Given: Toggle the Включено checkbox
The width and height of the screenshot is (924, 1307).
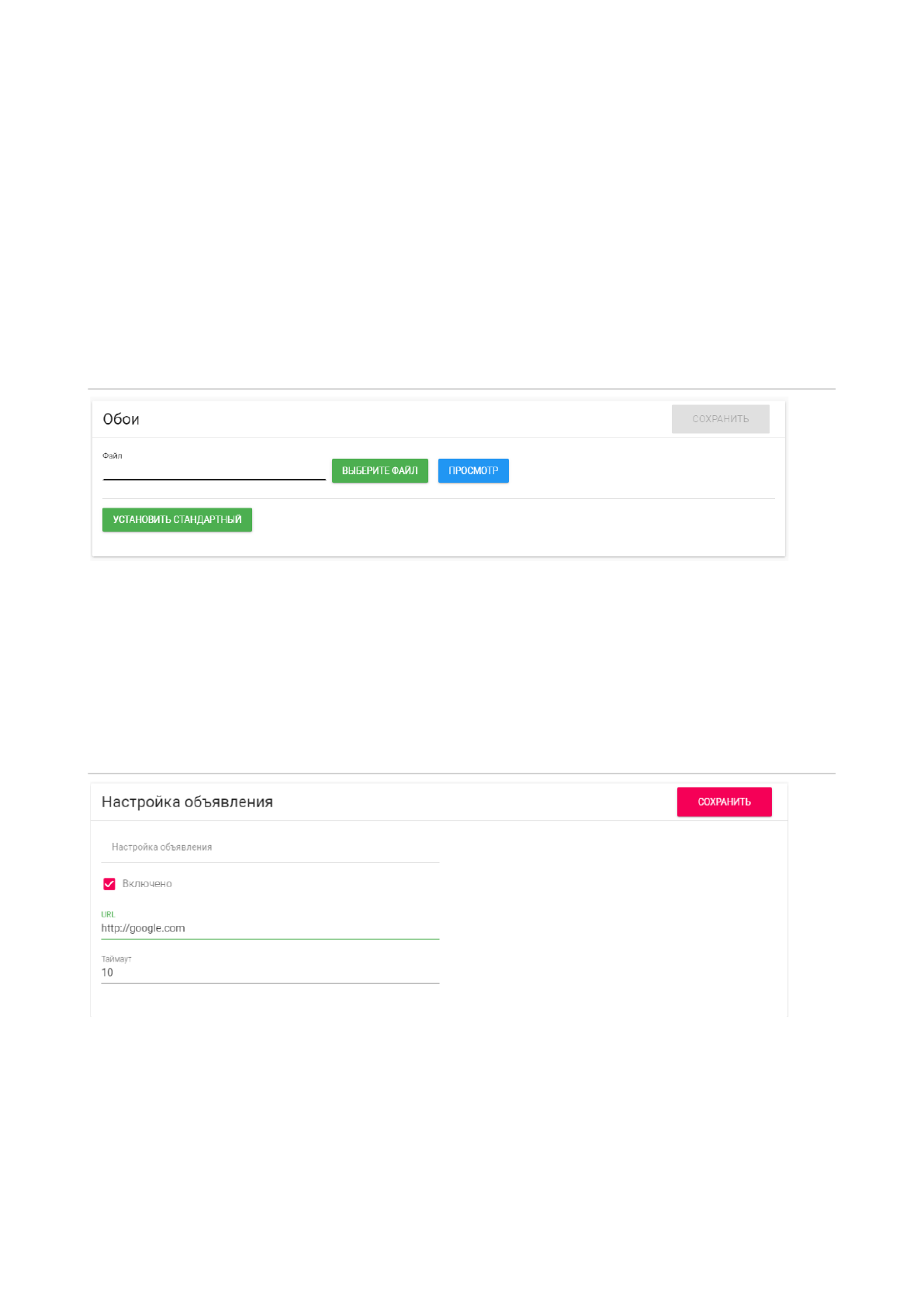Looking at the screenshot, I should point(109,884).
